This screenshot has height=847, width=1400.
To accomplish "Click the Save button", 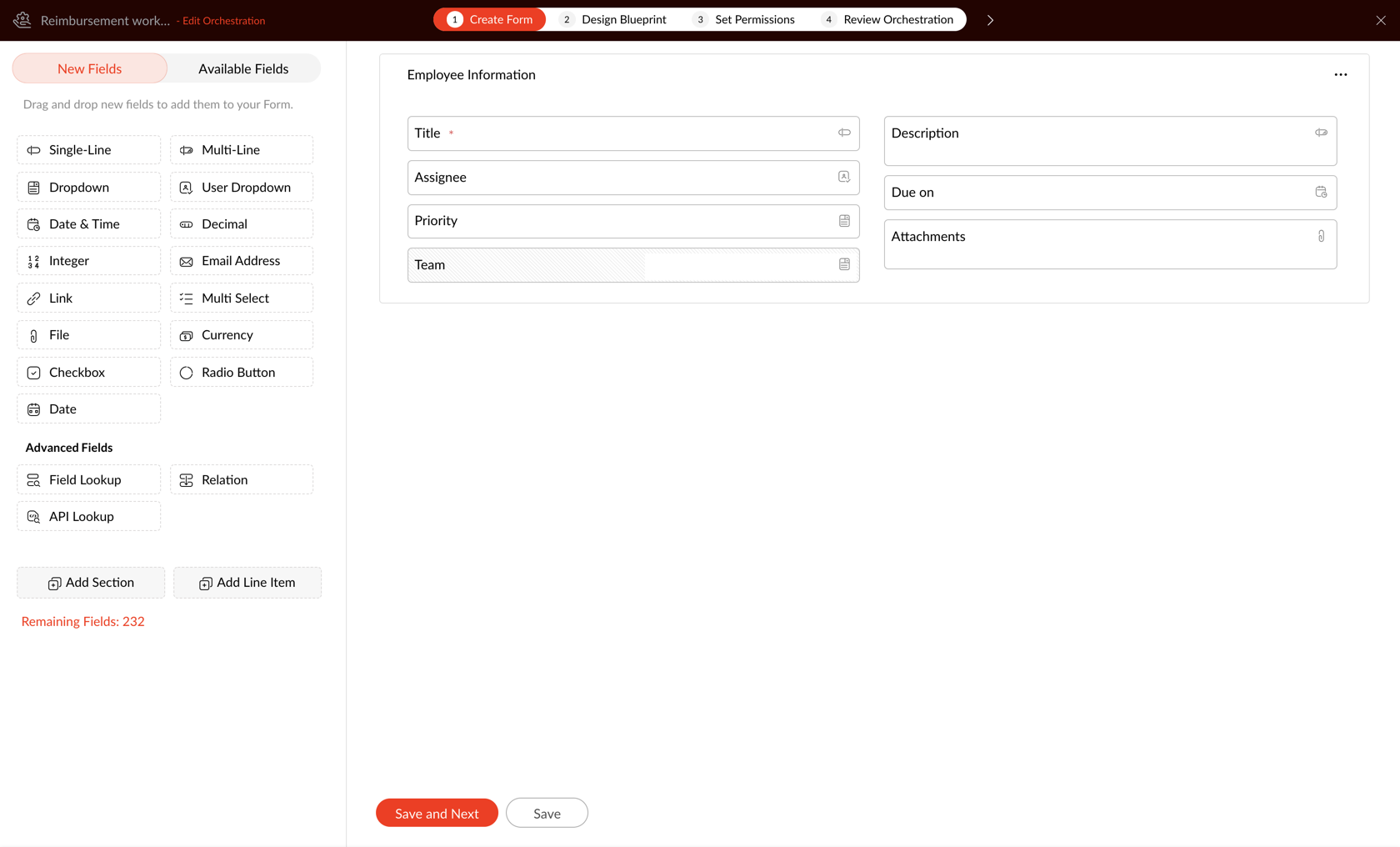I will (547, 813).
